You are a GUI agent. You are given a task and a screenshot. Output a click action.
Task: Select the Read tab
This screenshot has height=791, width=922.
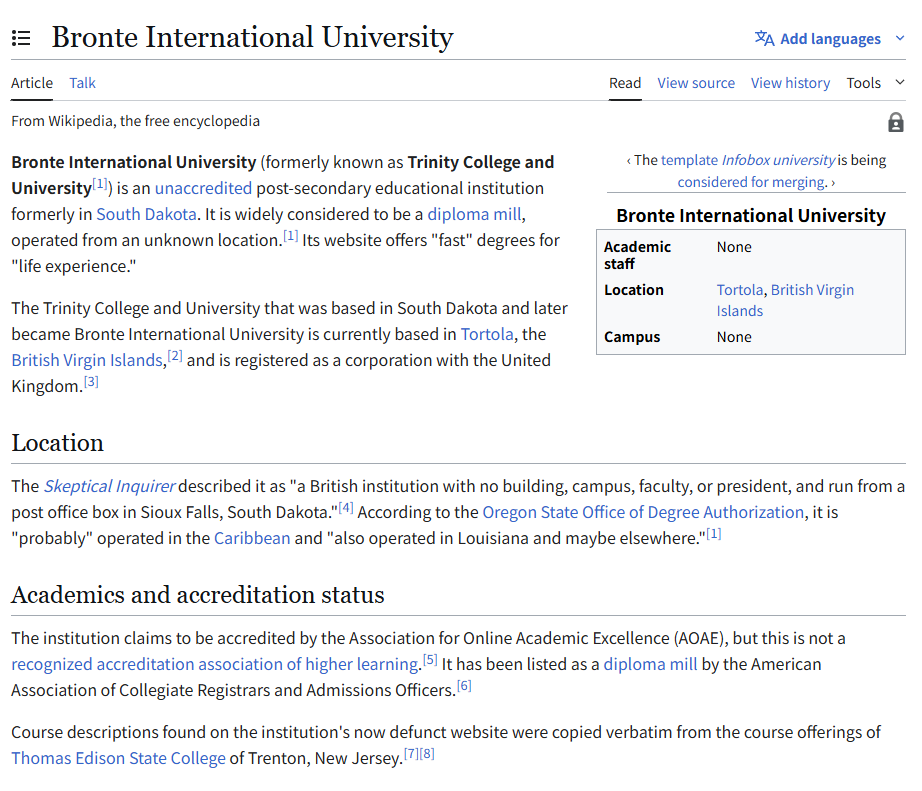tap(625, 83)
